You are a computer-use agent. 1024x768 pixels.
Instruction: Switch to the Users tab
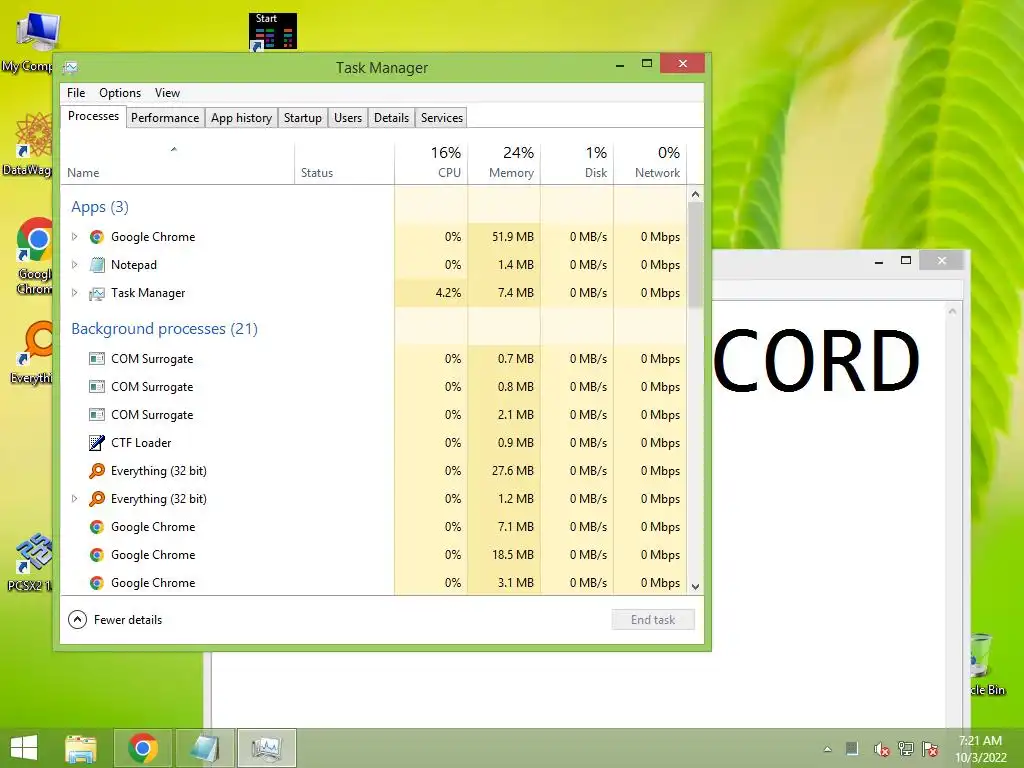coord(347,118)
